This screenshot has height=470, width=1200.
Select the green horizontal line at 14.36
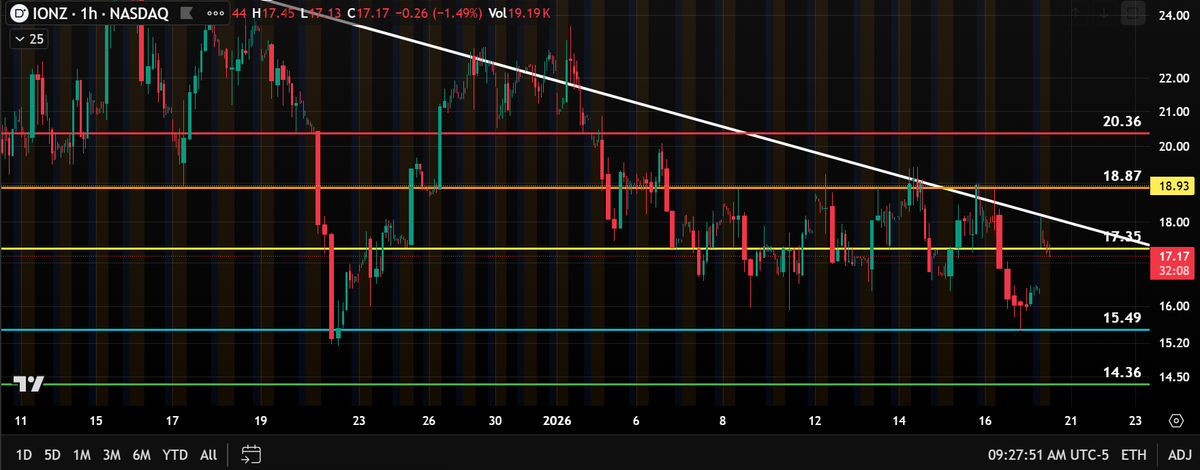575,384
